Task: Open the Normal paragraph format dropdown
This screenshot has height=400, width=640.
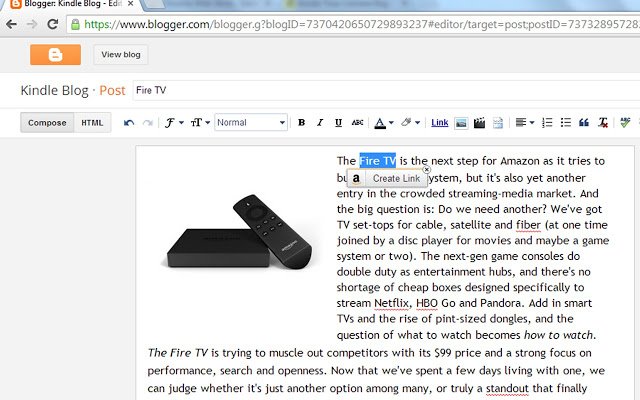Action: tap(251, 122)
